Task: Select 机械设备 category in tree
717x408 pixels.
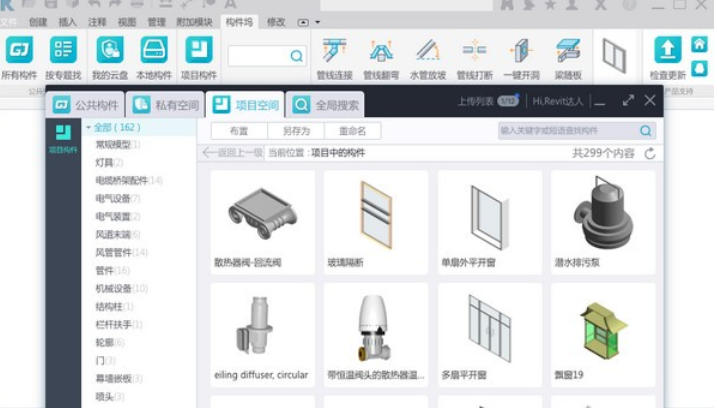Action: coord(121,289)
